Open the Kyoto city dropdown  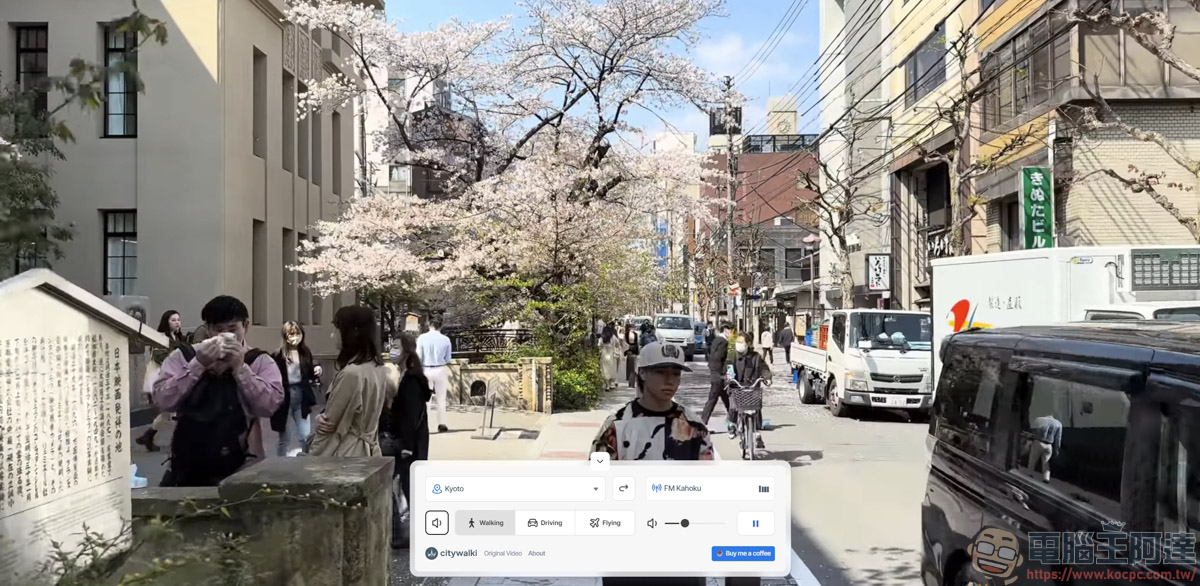click(515, 489)
